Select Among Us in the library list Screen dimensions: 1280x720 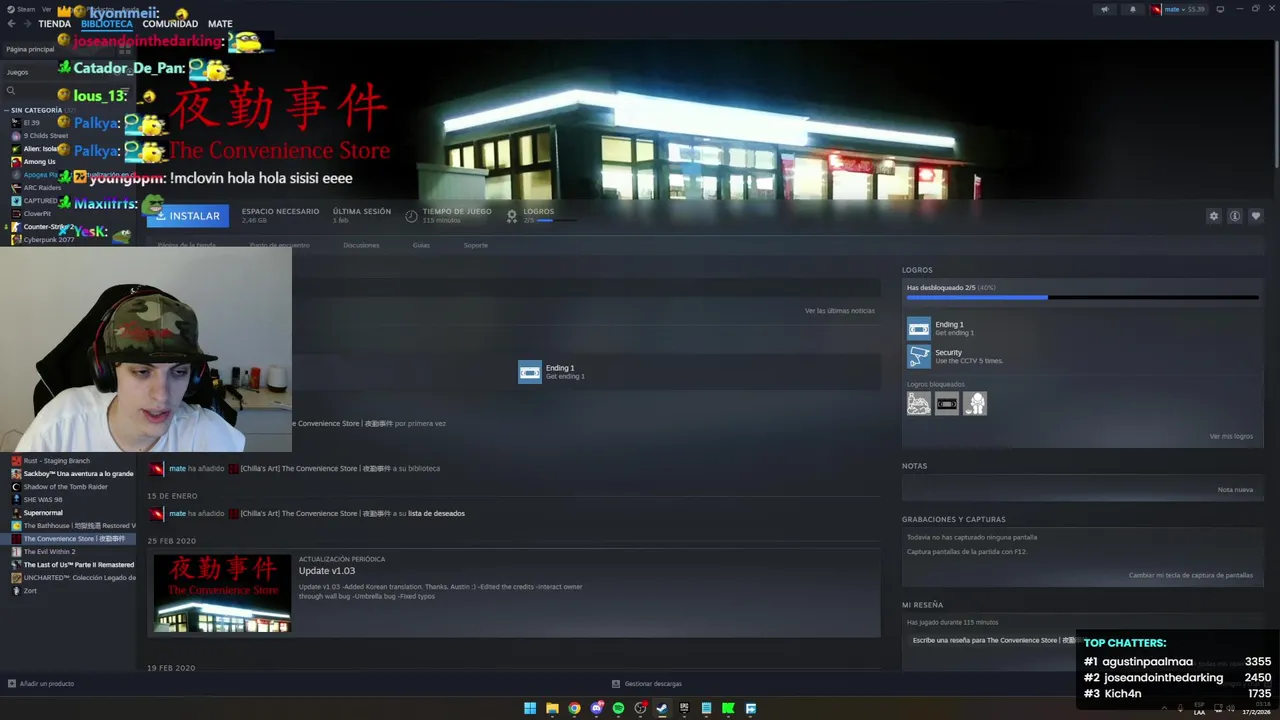[39, 162]
